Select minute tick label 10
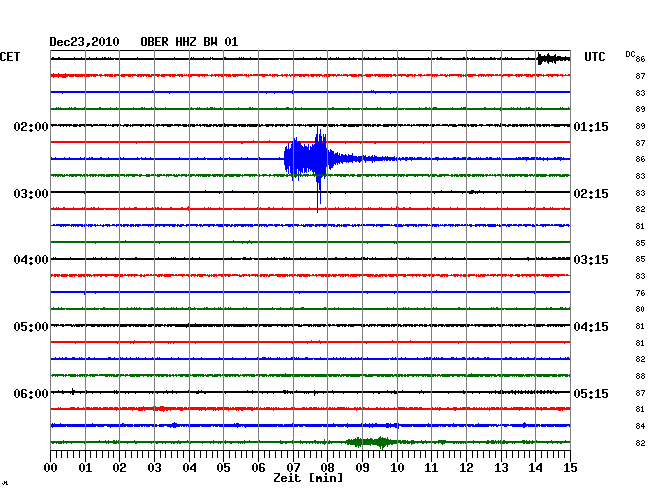 click(397, 468)
